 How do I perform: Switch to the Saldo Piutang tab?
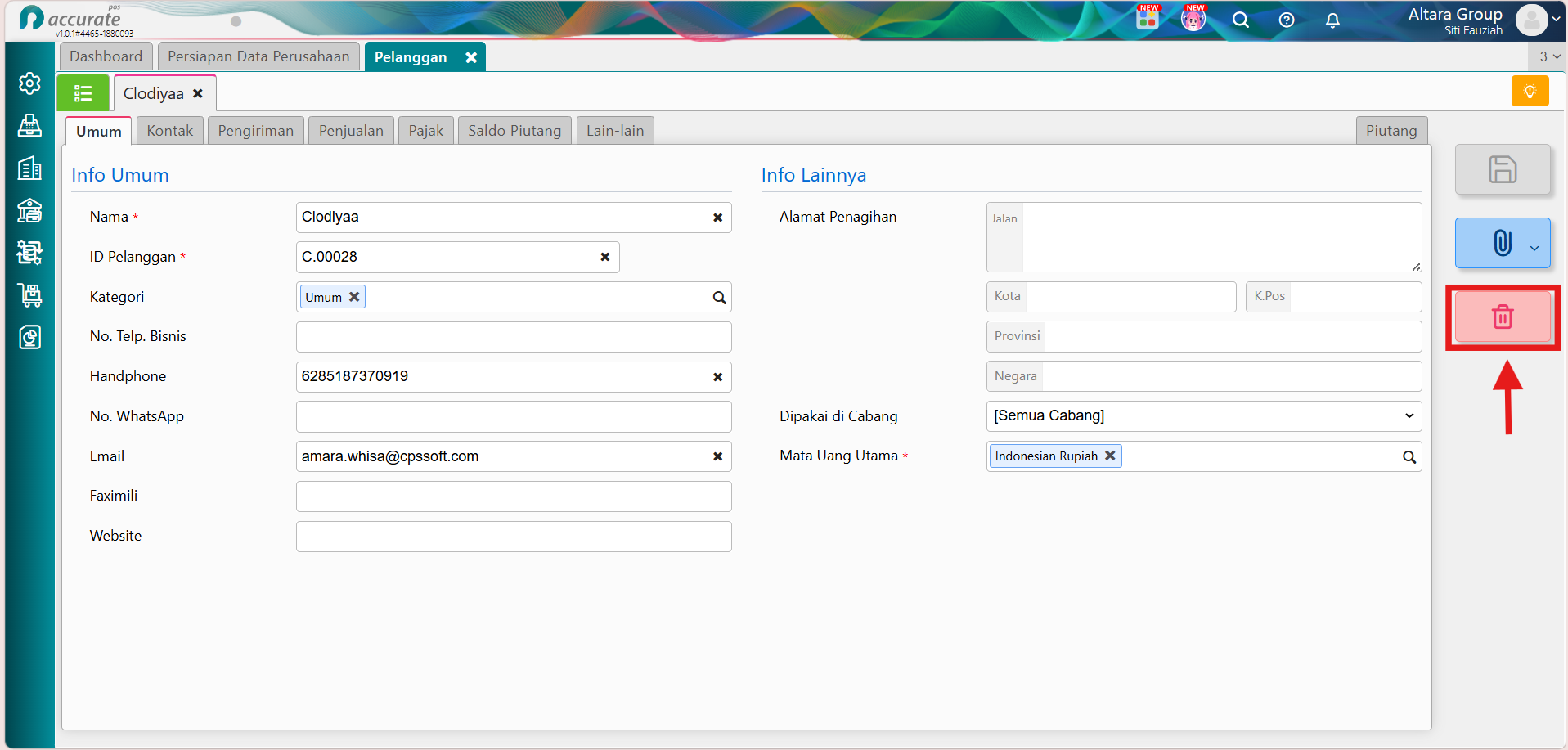(x=514, y=131)
